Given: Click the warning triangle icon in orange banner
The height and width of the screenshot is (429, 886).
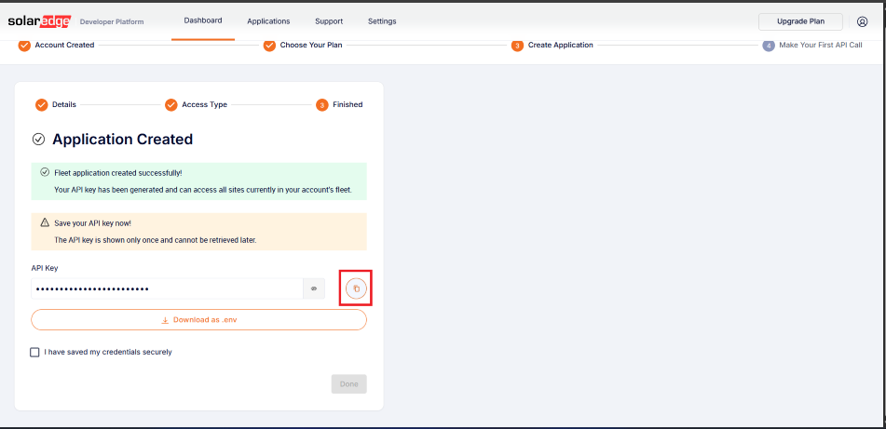Looking at the screenshot, I should pos(45,223).
